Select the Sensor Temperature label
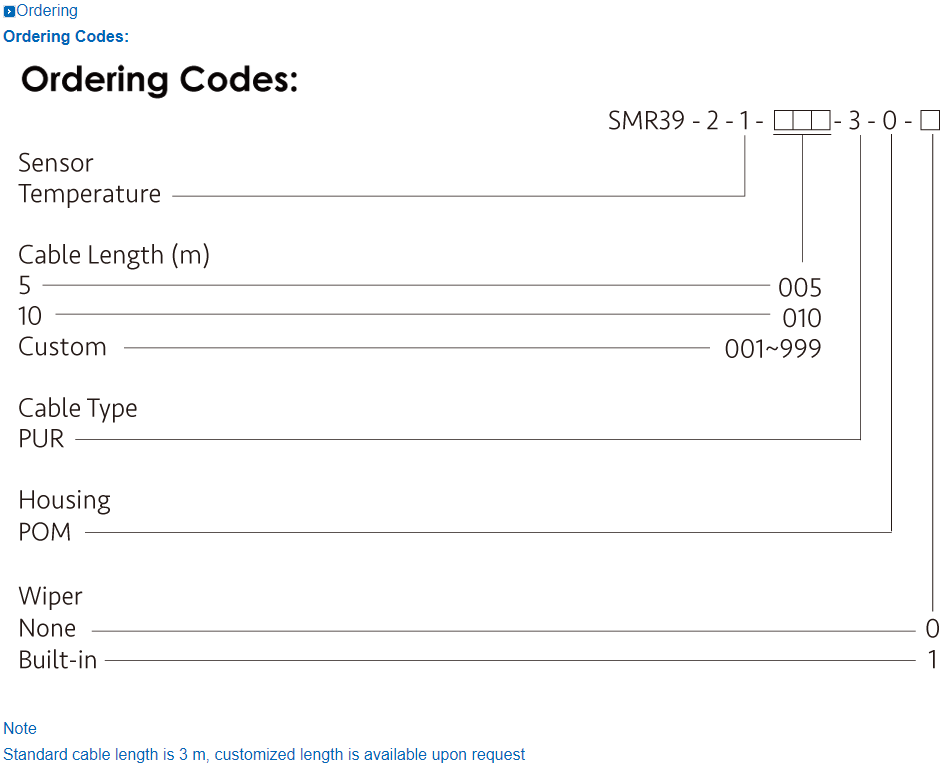The width and height of the screenshot is (948, 771). tap(89, 179)
